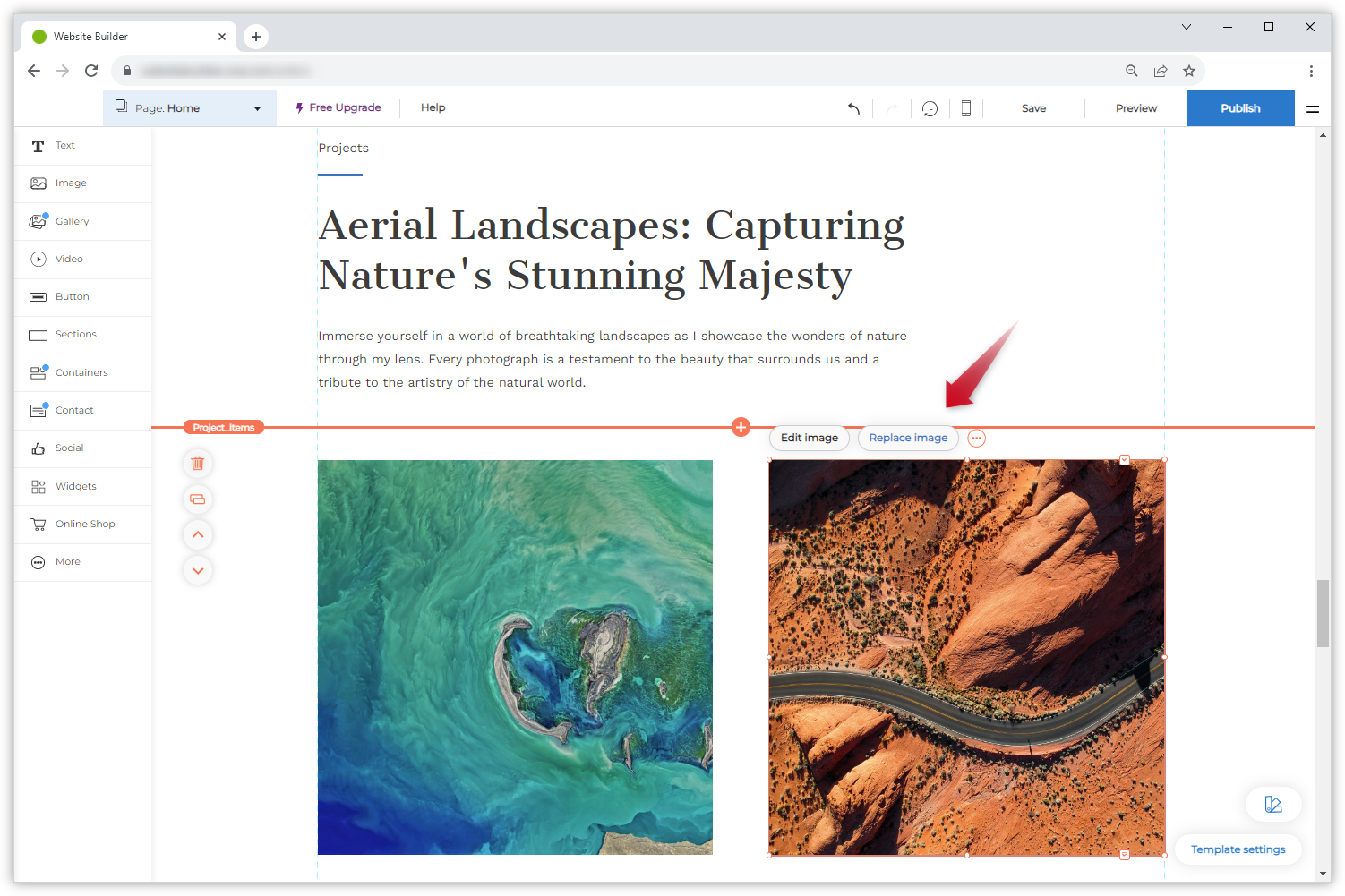Click the section layout icon below trash
1345x896 pixels.
coord(198,499)
